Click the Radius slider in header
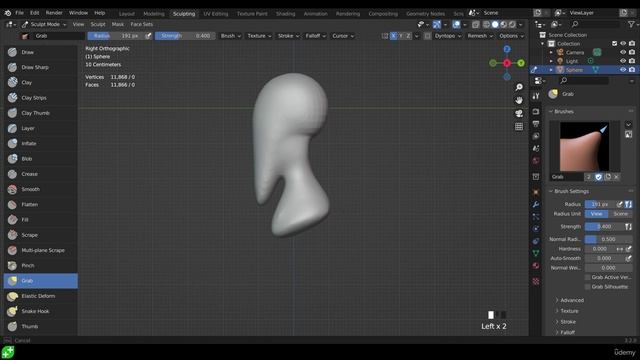640x360 pixels. [116, 36]
